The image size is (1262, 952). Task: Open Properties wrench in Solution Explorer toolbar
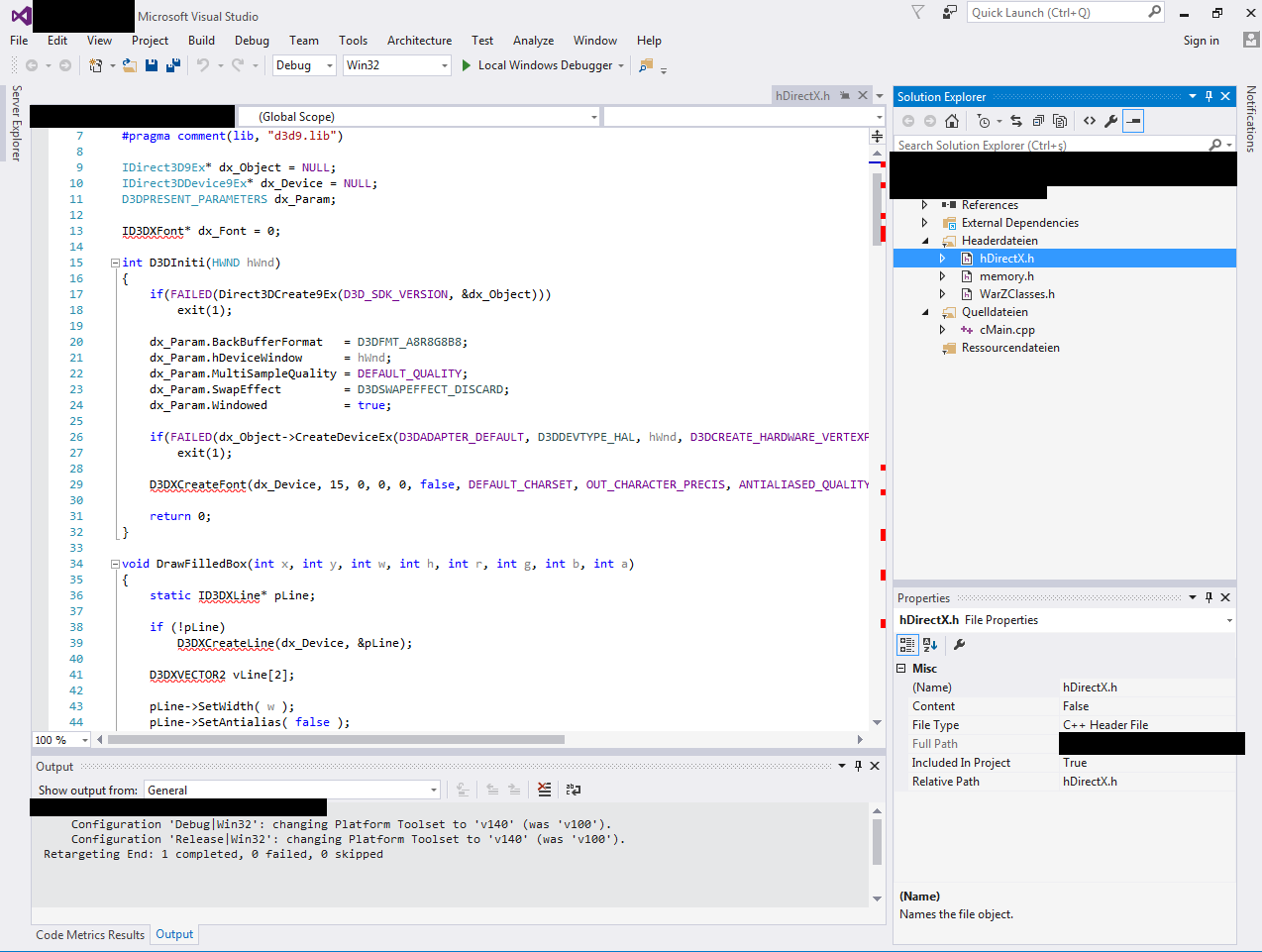pos(1111,121)
